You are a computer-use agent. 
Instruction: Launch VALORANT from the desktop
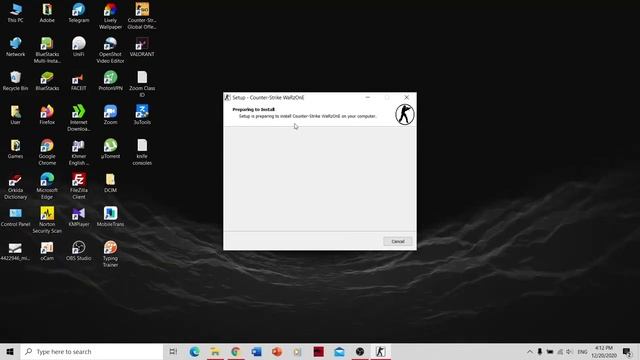(x=142, y=47)
